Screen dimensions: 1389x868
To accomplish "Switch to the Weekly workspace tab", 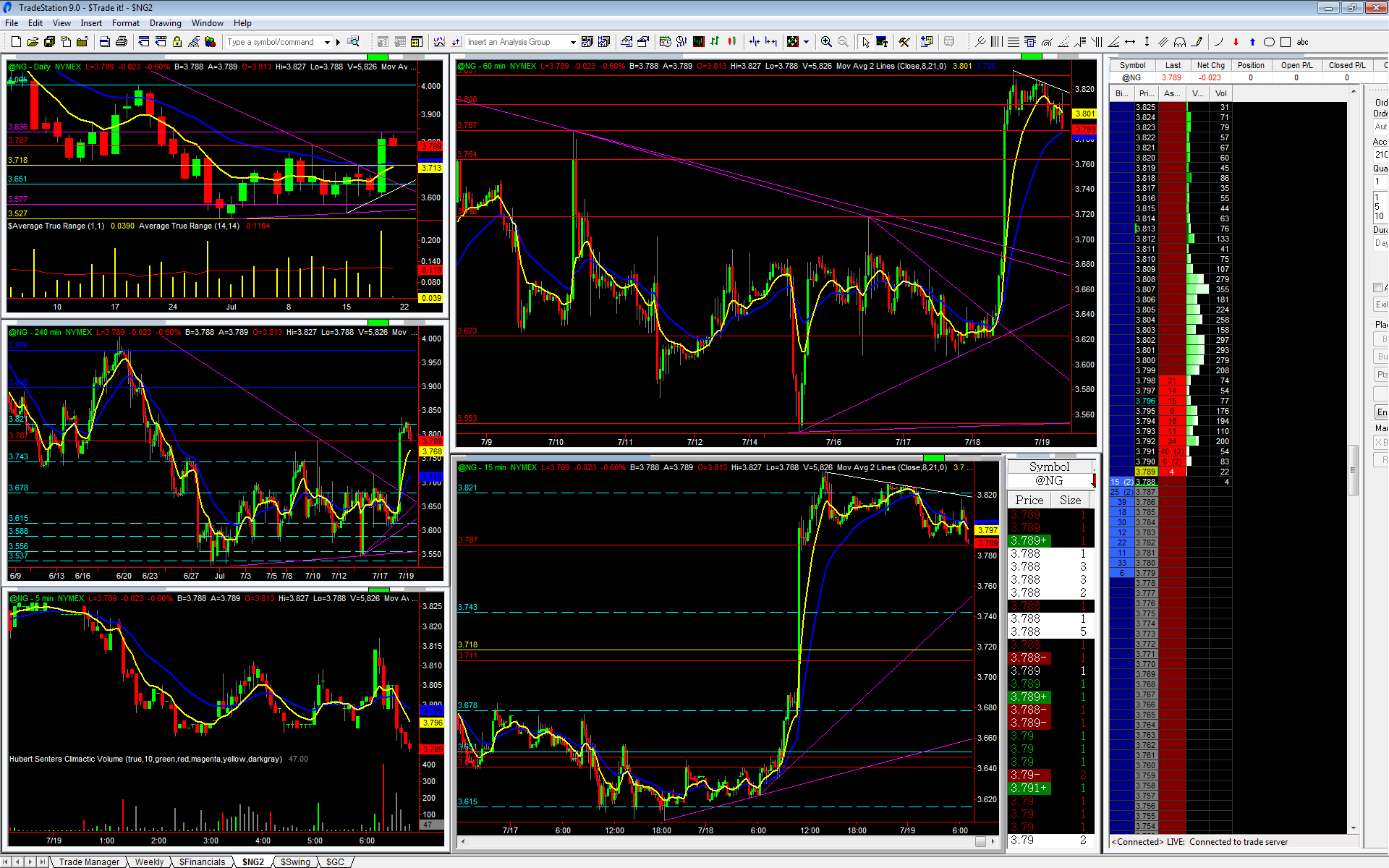I will point(149,861).
